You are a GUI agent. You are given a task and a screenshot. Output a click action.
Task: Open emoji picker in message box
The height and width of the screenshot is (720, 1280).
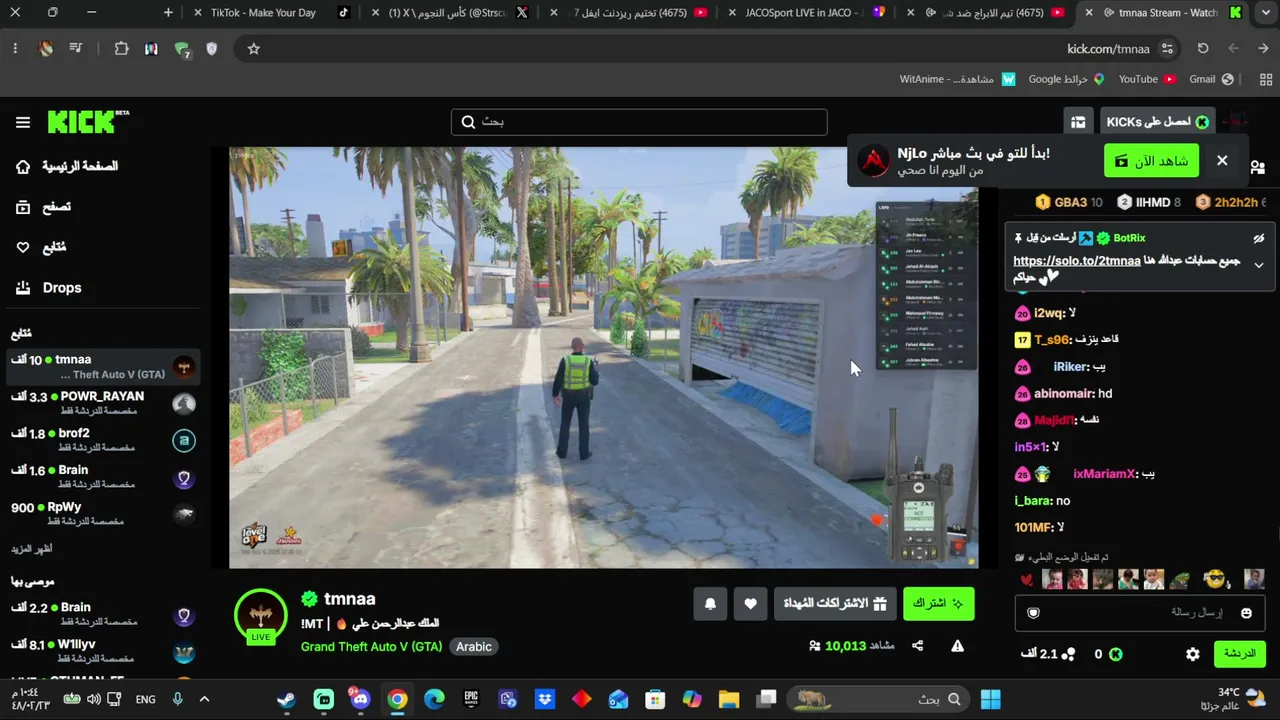(1246, 613)
